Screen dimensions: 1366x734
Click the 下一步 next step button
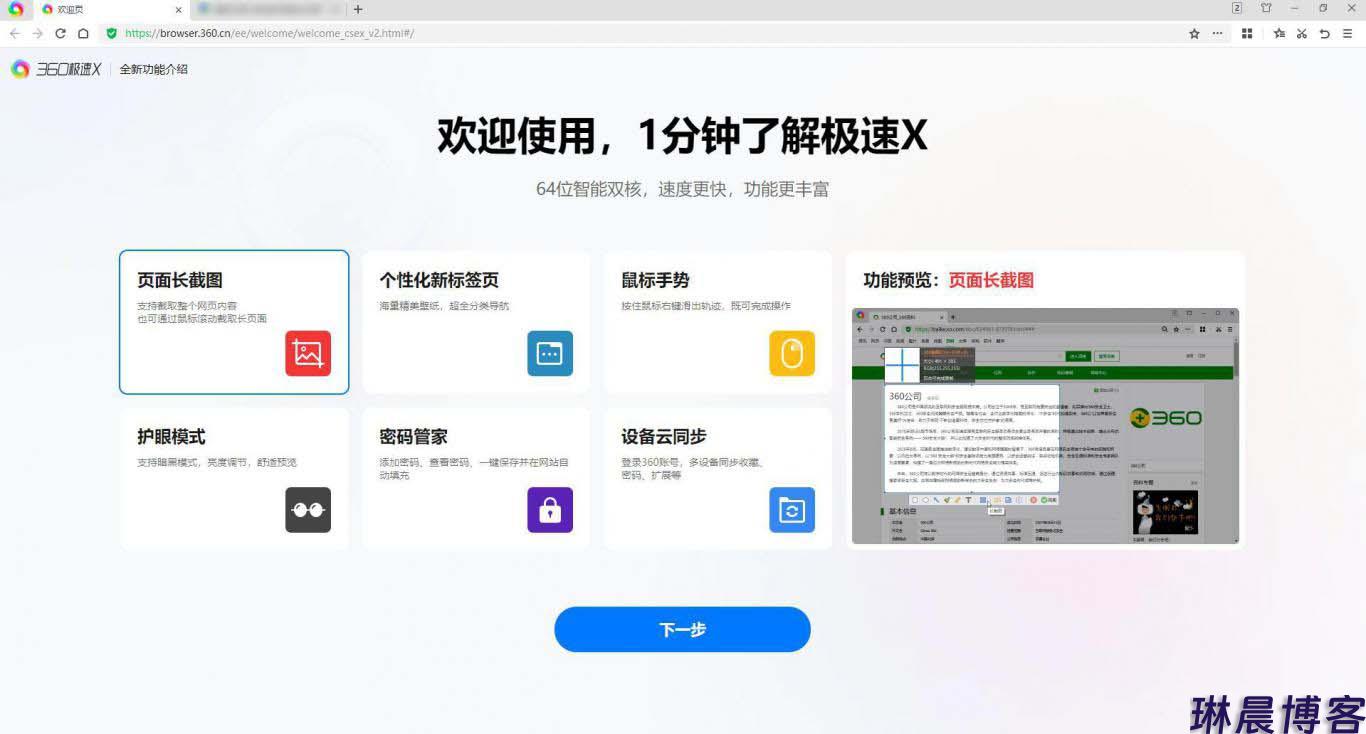(682, 629)
